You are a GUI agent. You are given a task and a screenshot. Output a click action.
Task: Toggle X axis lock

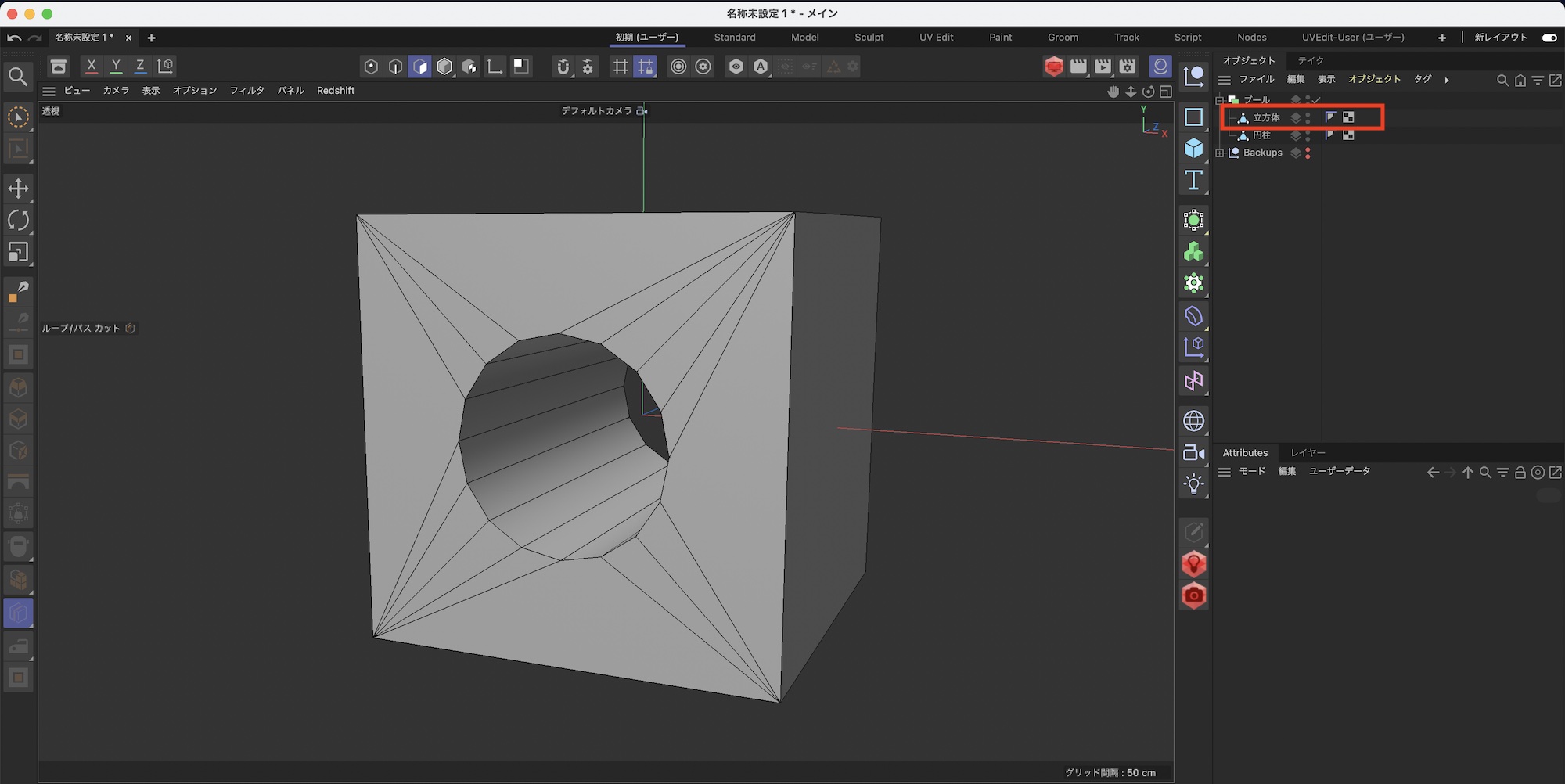[92, 67]
